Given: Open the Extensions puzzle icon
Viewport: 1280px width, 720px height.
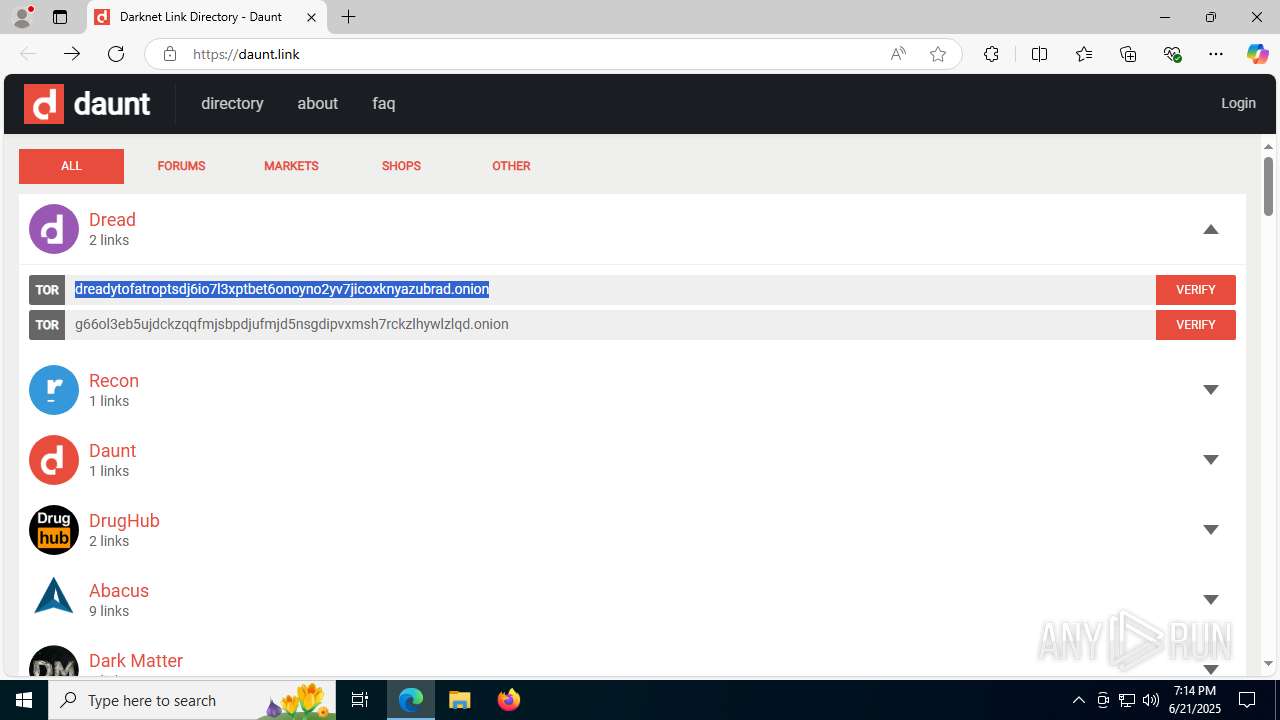Looking at the screenshot, I should pyautogui.click(x=991, y=54).
